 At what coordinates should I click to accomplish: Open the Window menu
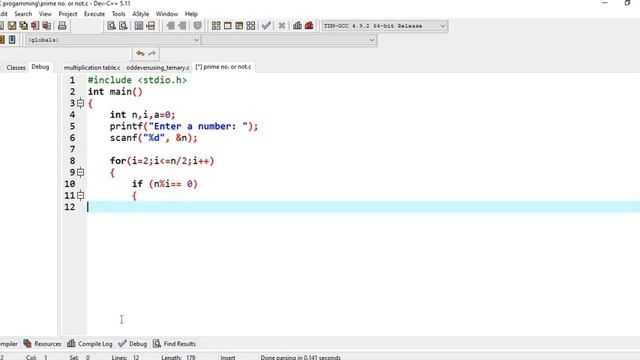167,14
